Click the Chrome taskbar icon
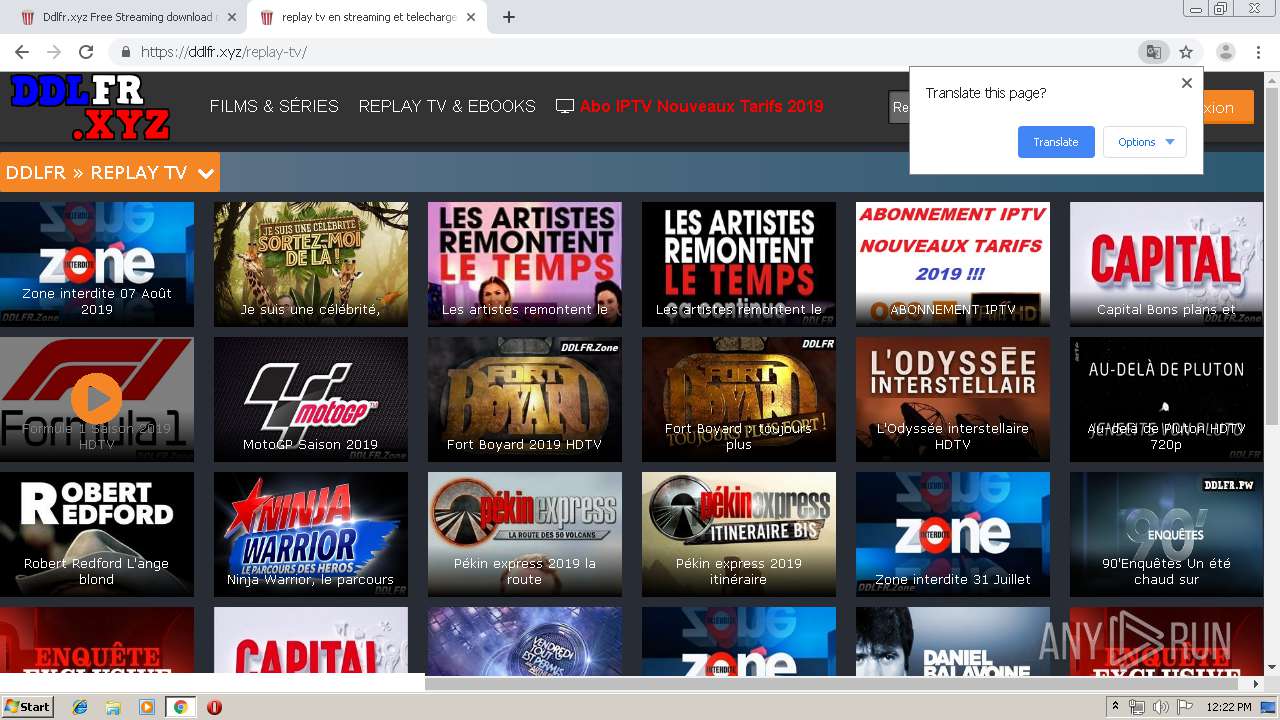 pos(180,707)
